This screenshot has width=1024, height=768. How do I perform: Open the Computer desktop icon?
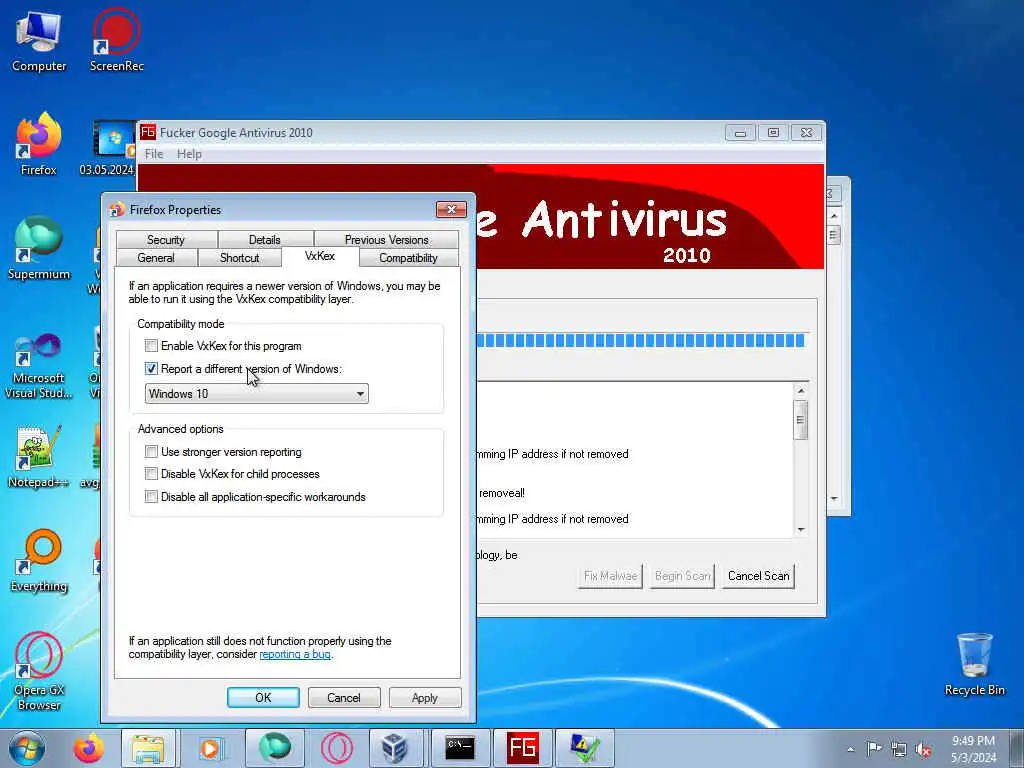[x=39, y=41]
